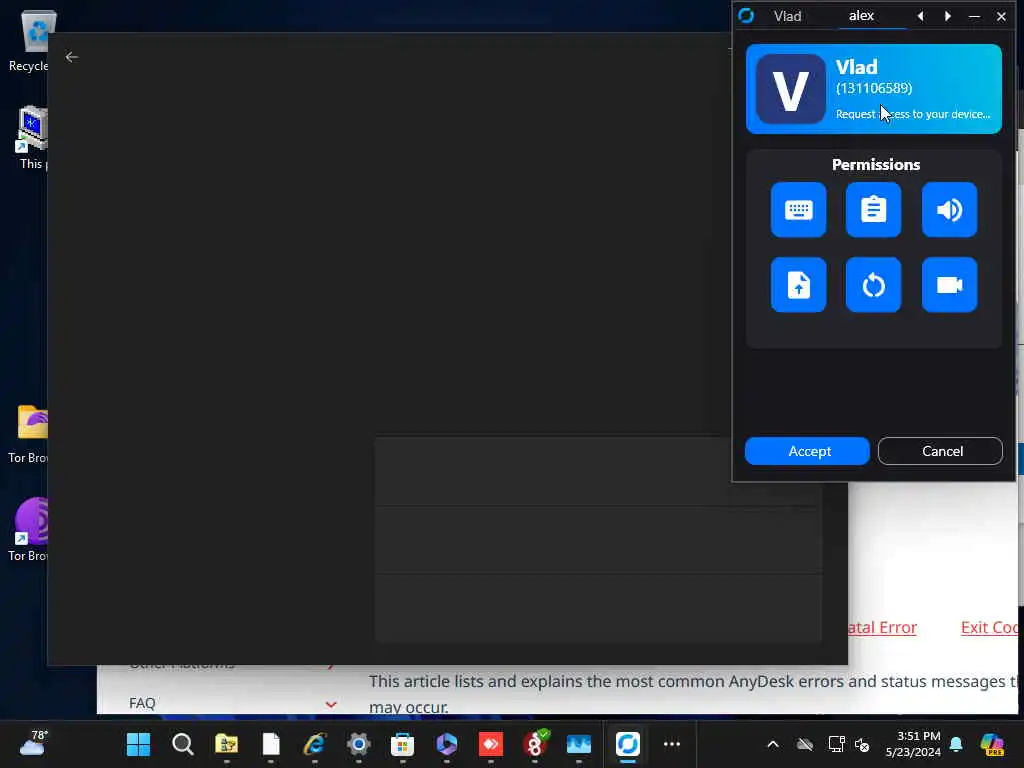Toggle sound transmission permission
1024x768 pixels.
[x=949, y=210]
